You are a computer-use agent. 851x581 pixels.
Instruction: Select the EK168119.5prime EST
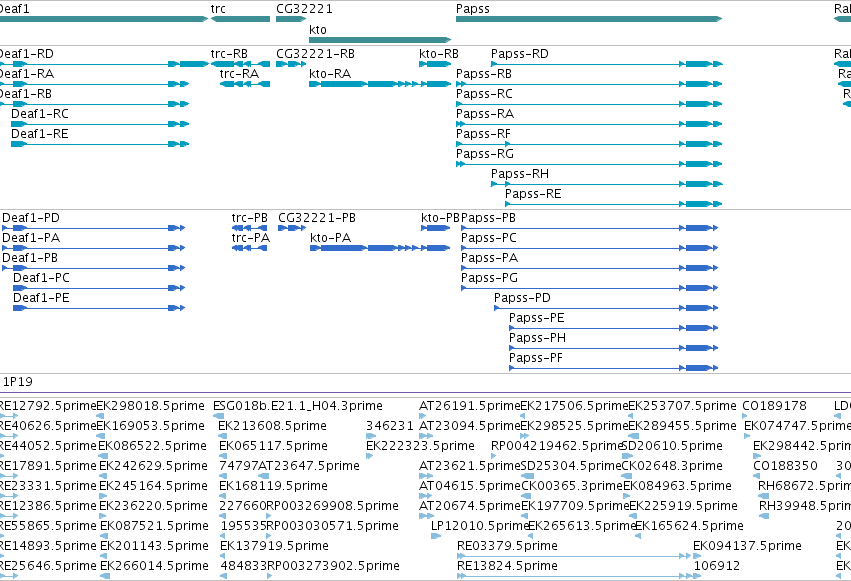tap(222, 496)
